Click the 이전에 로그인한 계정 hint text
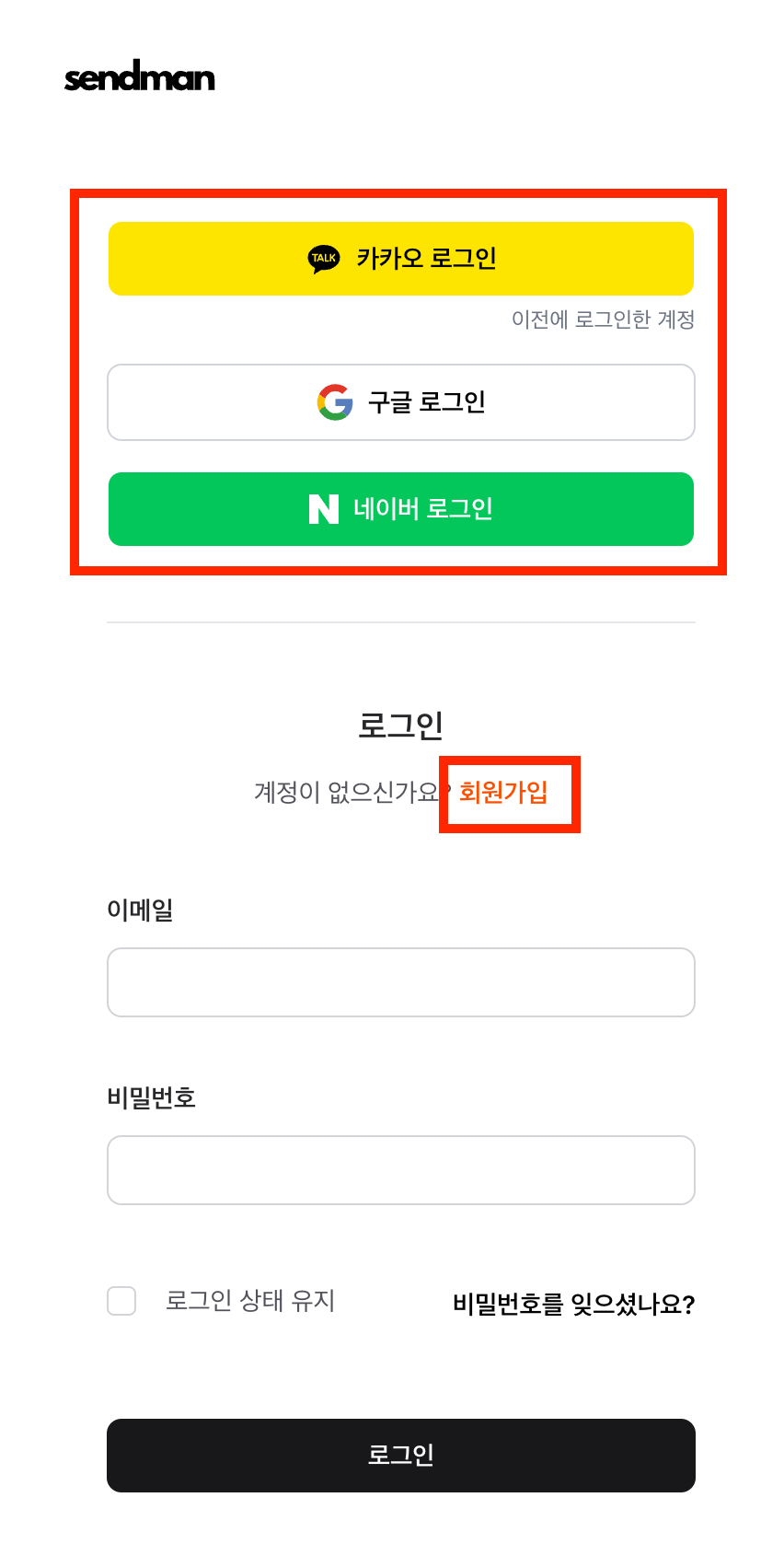 pyautogui.click(x=603, y=319)
